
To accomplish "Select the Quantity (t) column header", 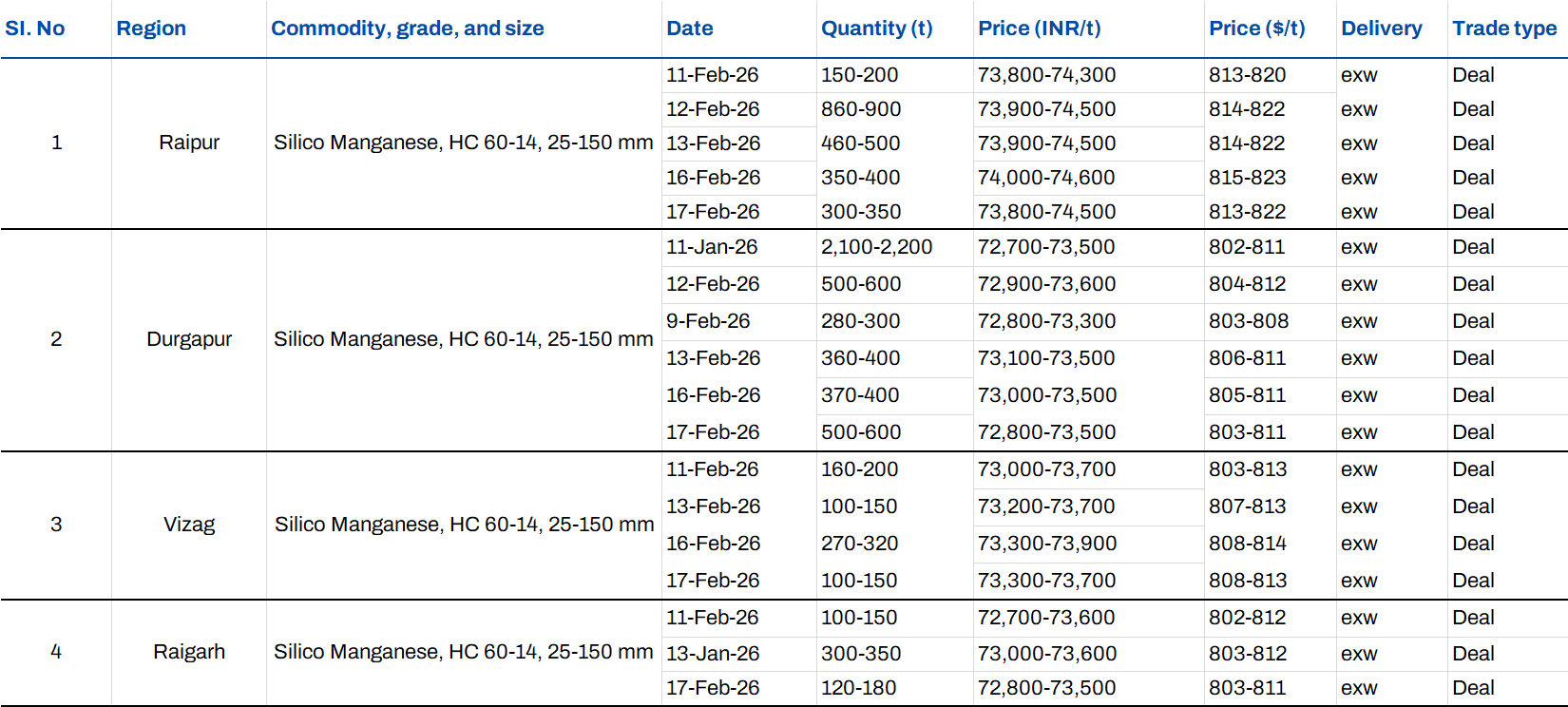I will [x=877, y=29].
